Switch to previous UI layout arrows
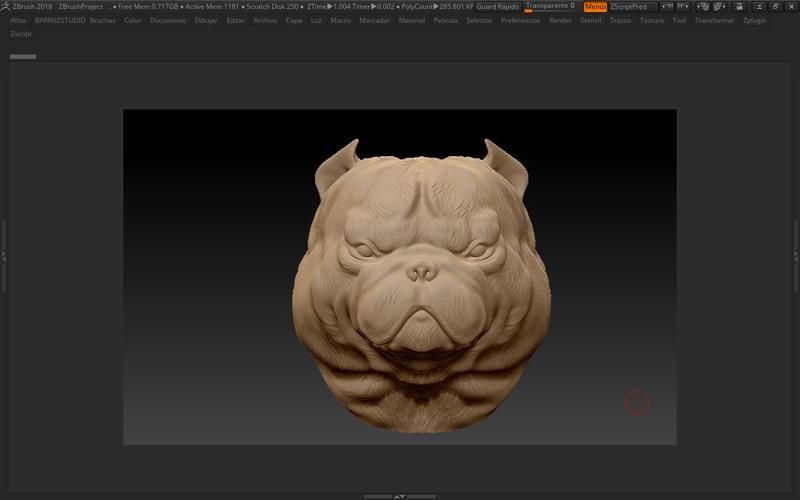This screenshot has height=500, width=800. point(667,7)
